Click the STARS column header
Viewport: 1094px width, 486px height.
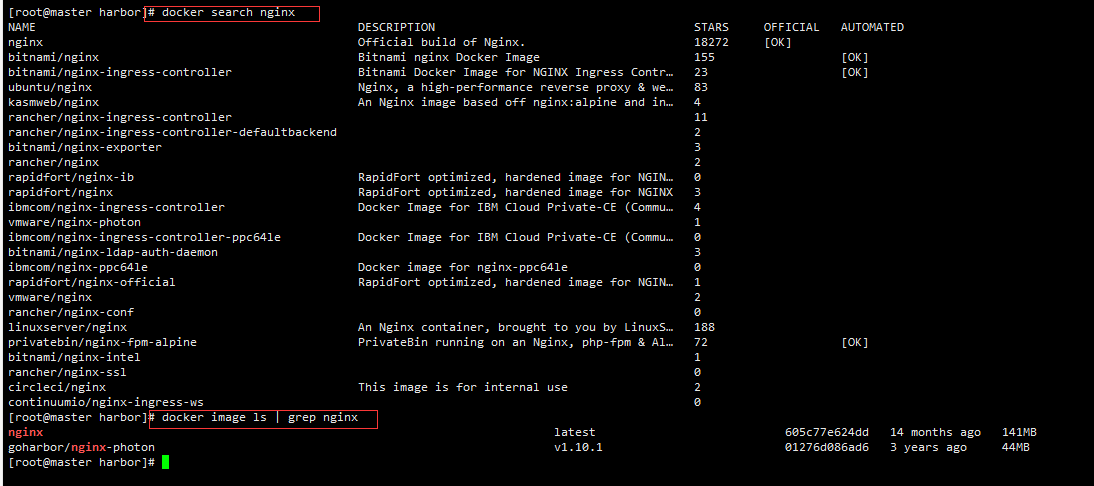tap(711, 27)
